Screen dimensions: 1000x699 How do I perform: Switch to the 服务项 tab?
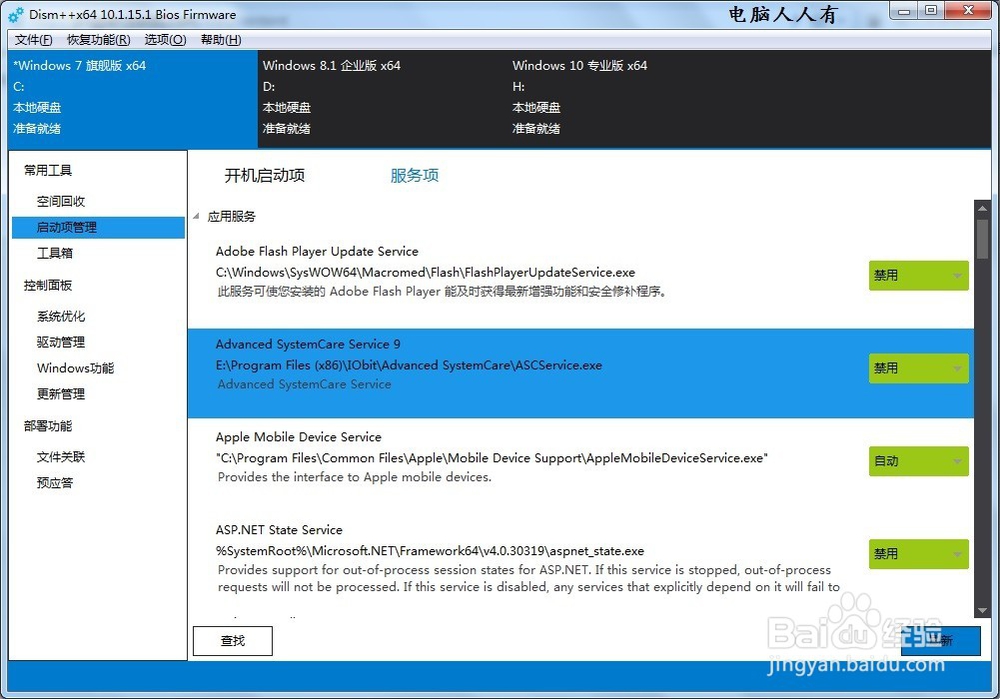(x=415, y=175)
